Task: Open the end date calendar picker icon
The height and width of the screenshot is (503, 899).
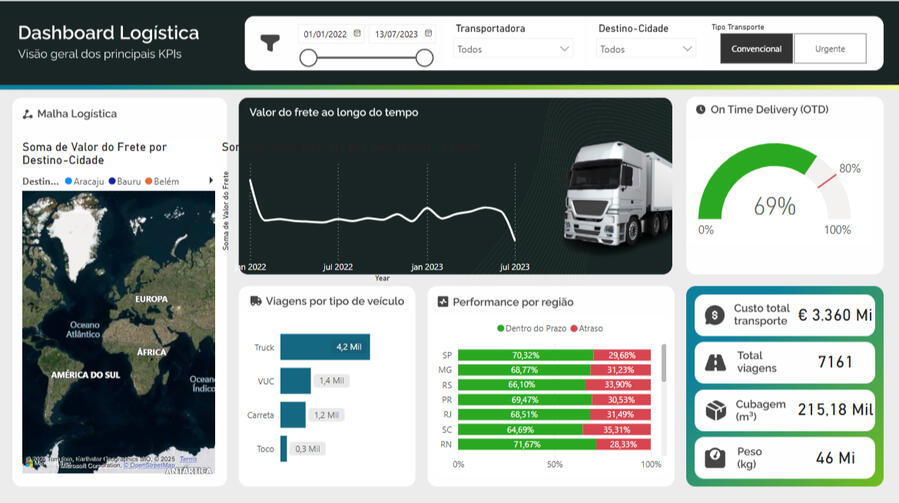Action: pos(428,33)
